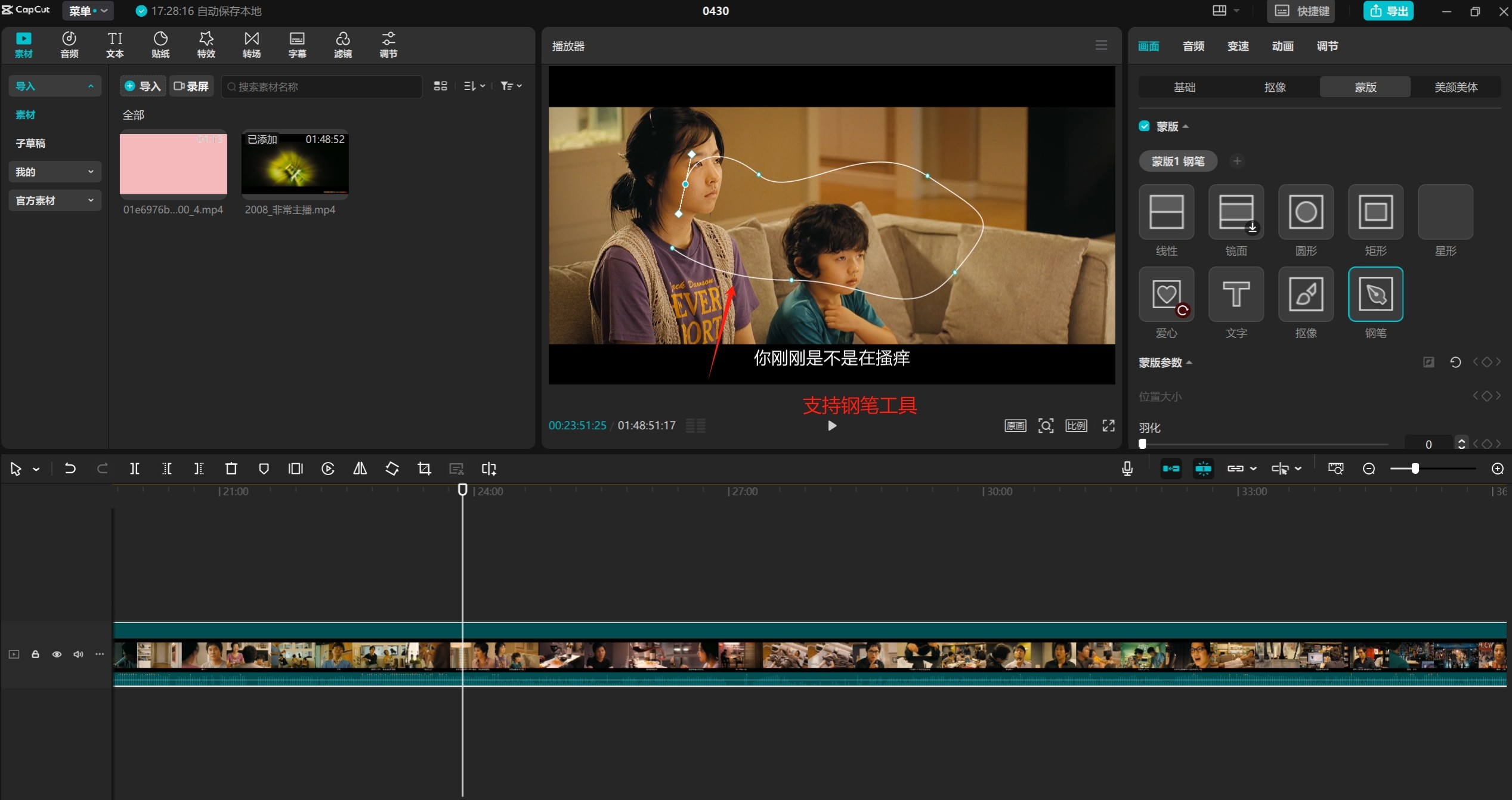Click the 羽化 feather slider handle
Viewport: 1512px width, 800px height.
(1142, 444)
